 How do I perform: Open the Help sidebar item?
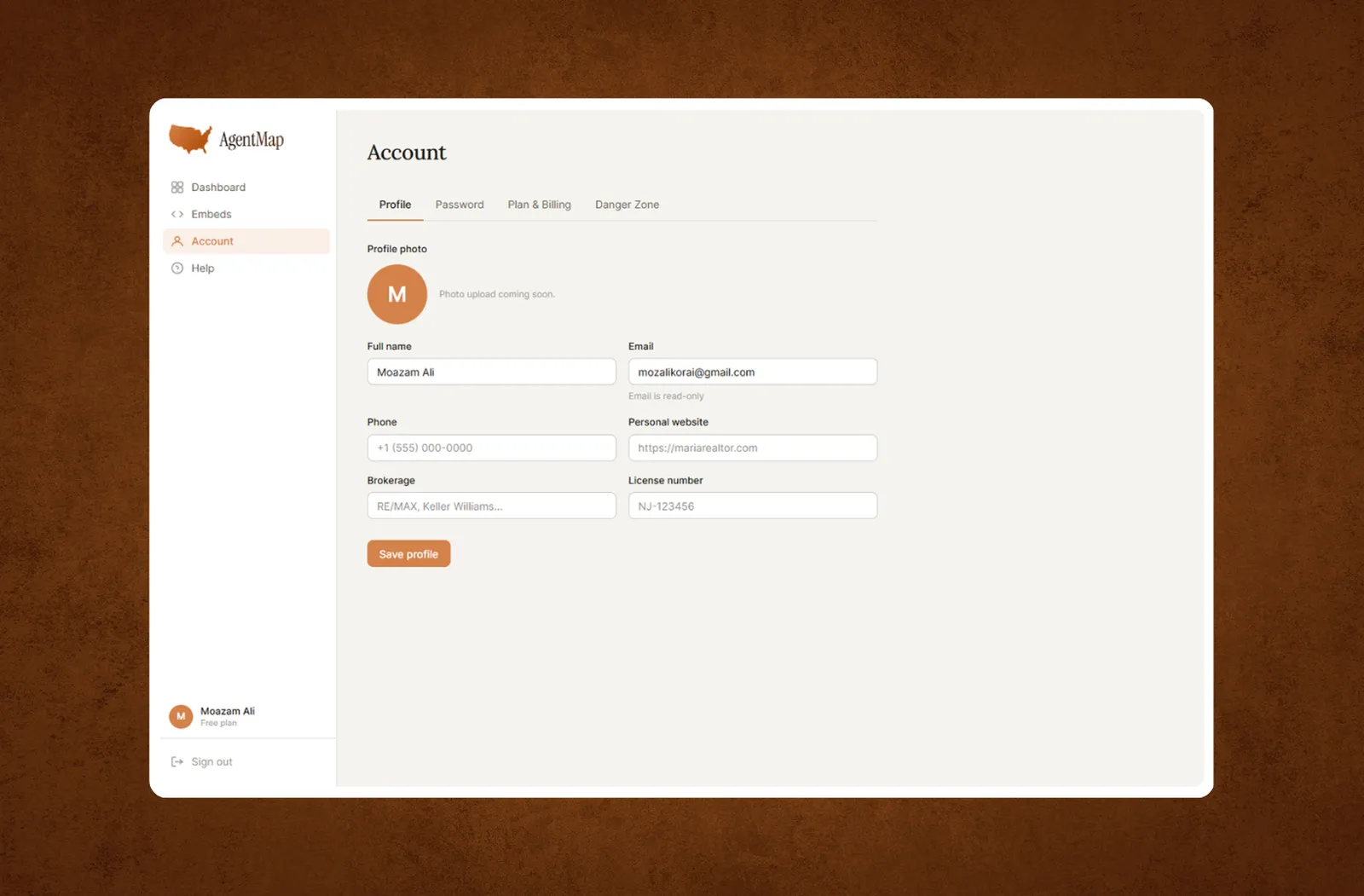(246, 268)
